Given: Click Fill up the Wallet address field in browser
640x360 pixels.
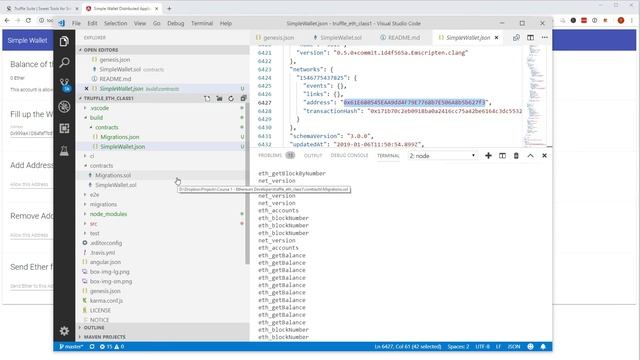Looking at the screenshot, I should coord(31,133).
